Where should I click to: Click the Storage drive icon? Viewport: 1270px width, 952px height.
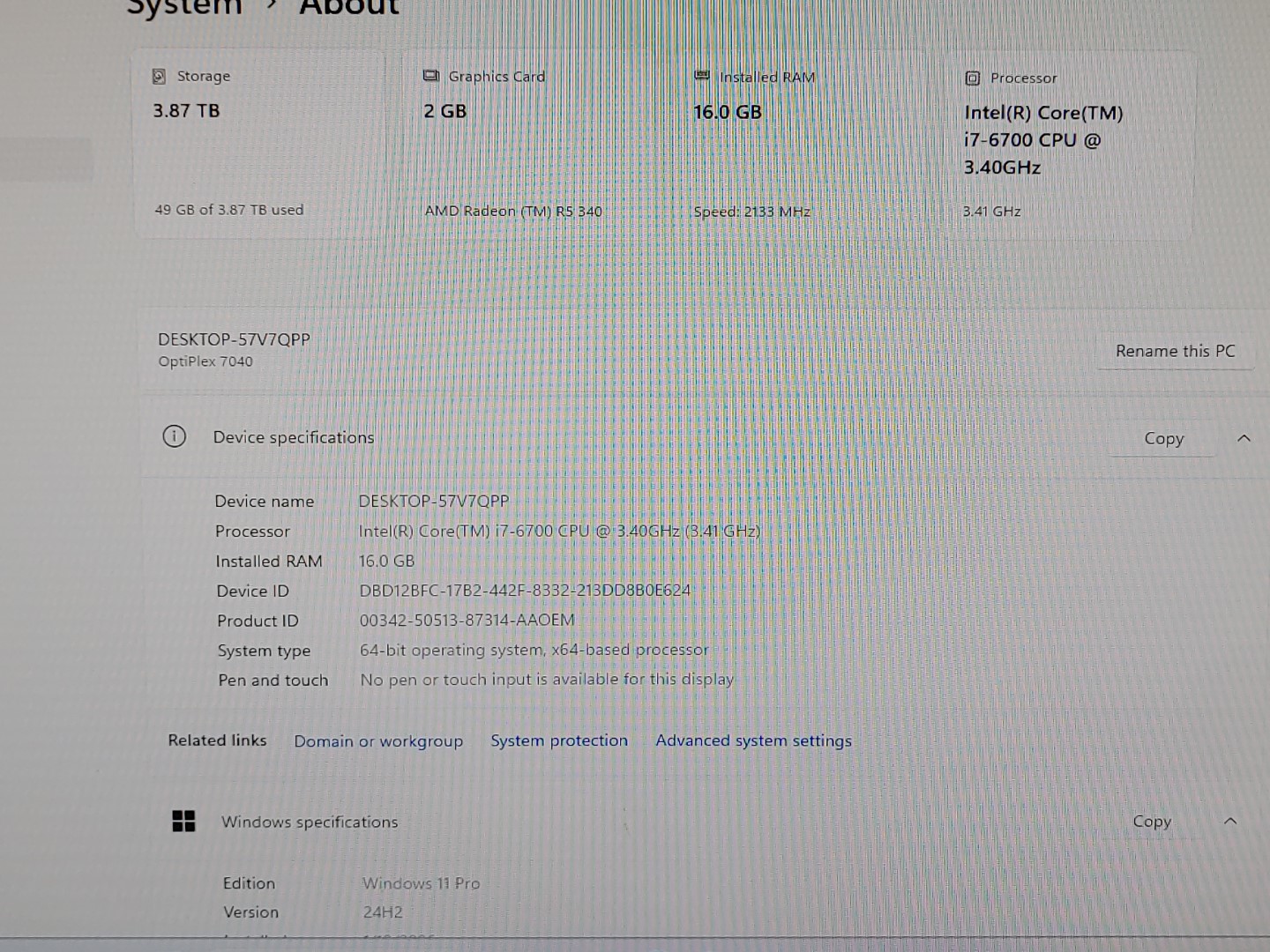159,77
